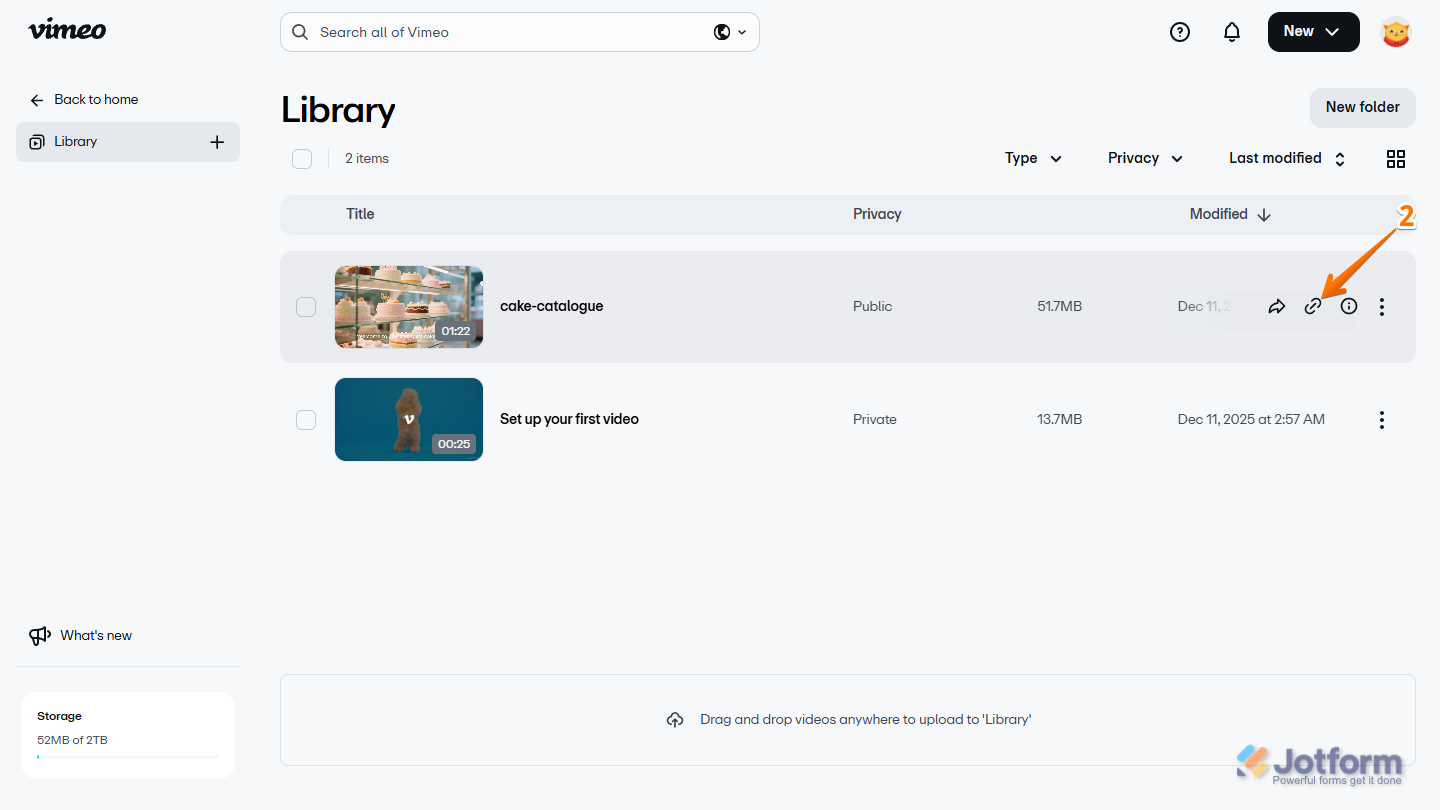Image resolution: width=1440 pixels, height=810 pixels.
Task: Open the share options for cake-catalogue
Action: pyautogui.click(x=1277, y=306)
